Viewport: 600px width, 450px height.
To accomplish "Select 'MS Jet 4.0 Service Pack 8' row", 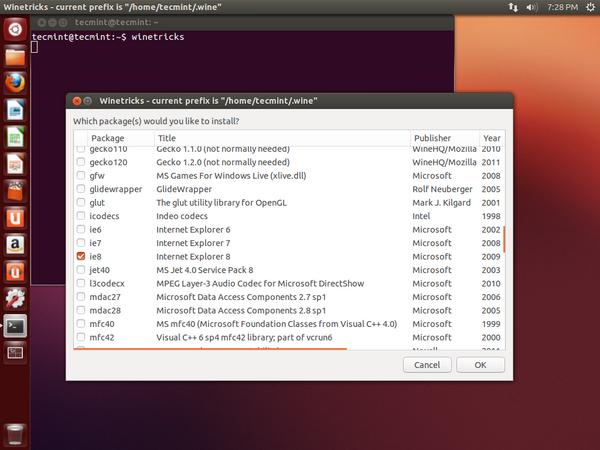I will [x=289, y=270].
